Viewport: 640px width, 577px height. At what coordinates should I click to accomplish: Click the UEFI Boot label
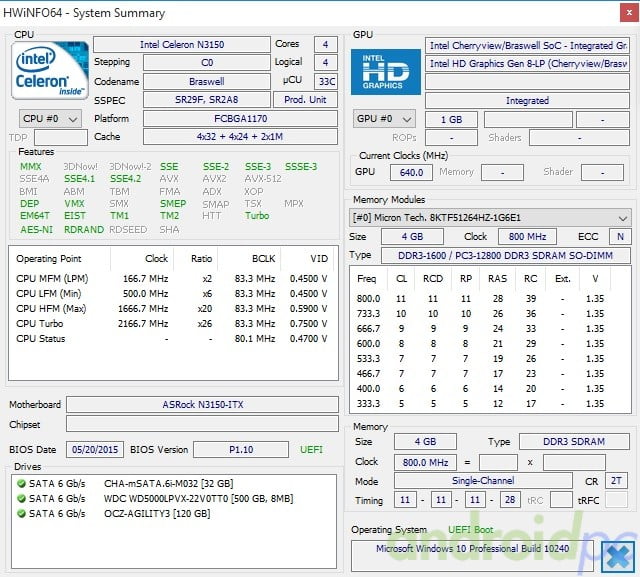tap(471, 530)
